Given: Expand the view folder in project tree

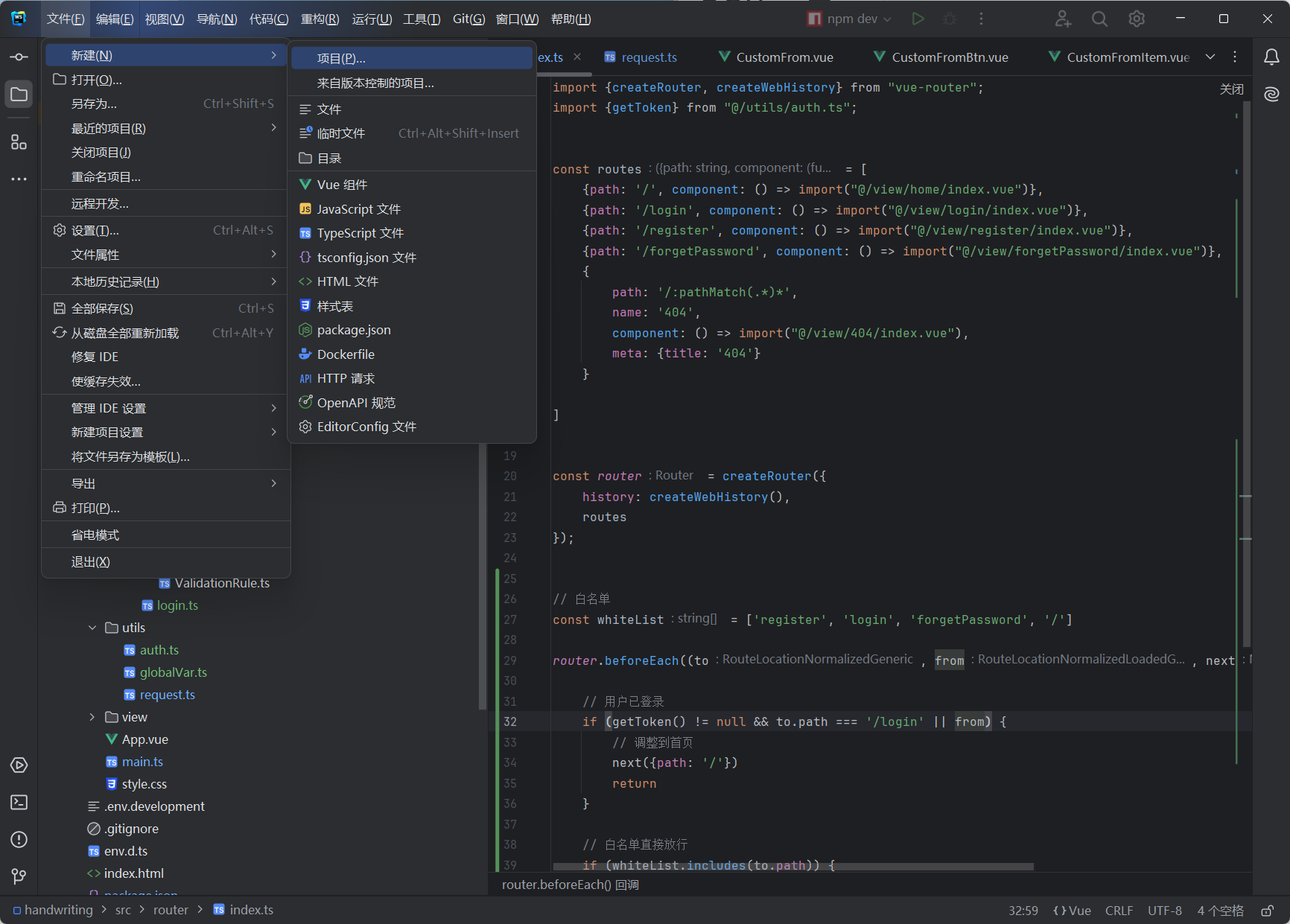Looking at the screenshot, I should pyautogui.click(x=92, y=717).
